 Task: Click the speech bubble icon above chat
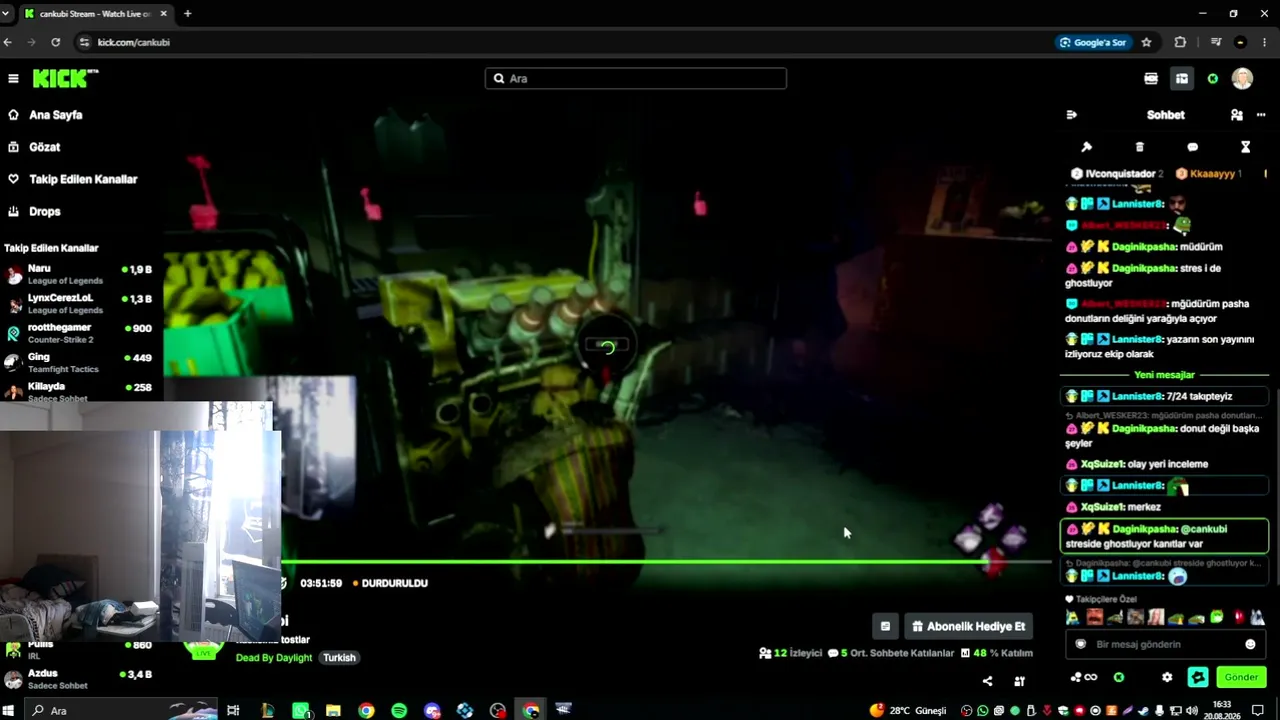(x=1192, y=147)
